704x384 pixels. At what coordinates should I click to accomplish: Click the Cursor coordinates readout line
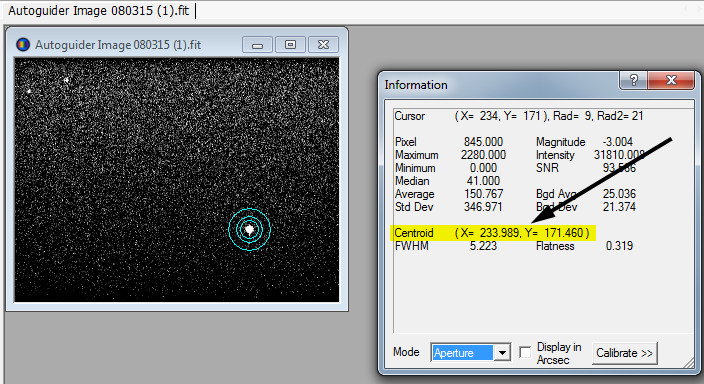tap(519, 116)
